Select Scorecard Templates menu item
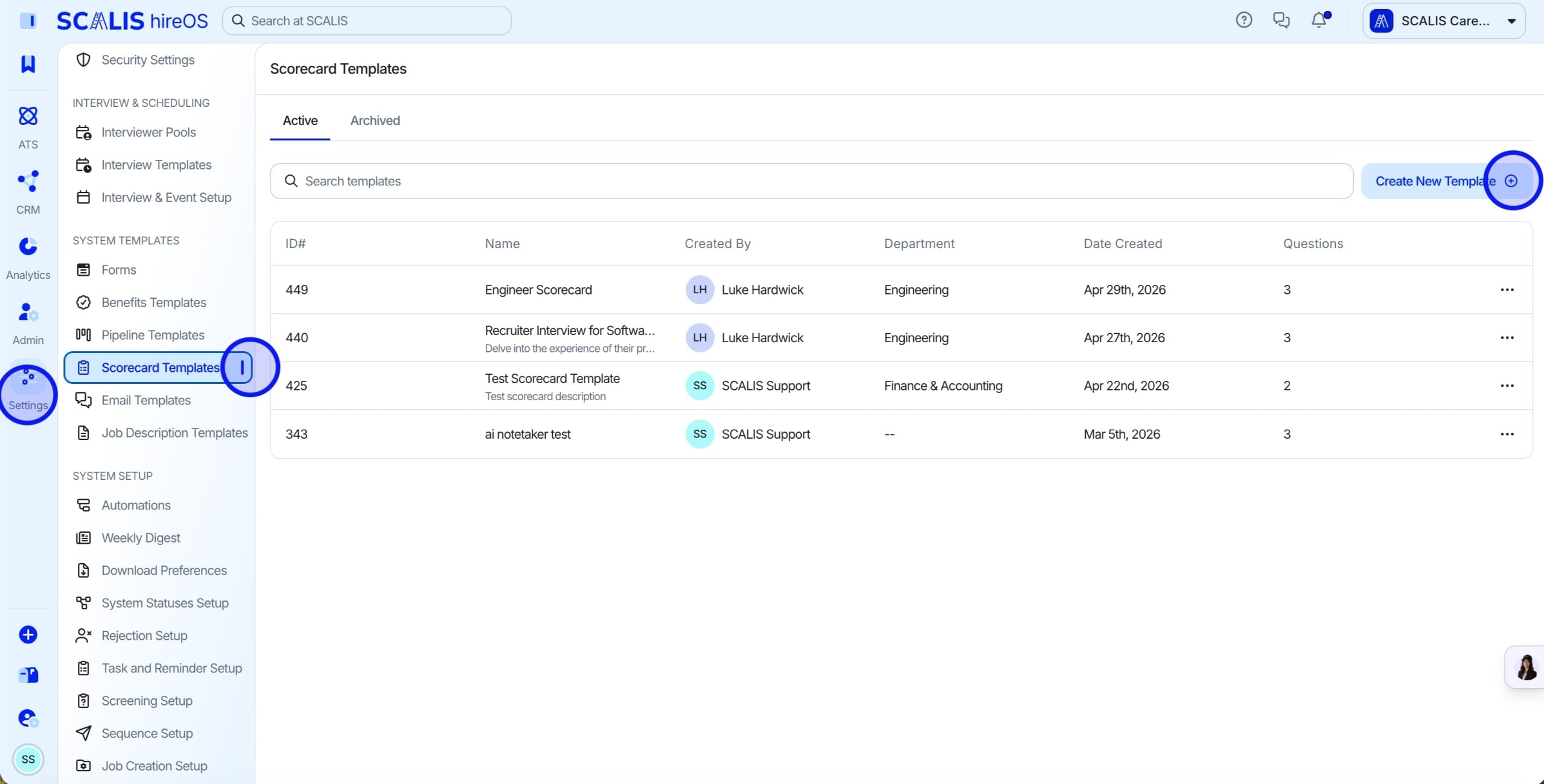The height and width of the screenshot is (784, 1544). 158,368
